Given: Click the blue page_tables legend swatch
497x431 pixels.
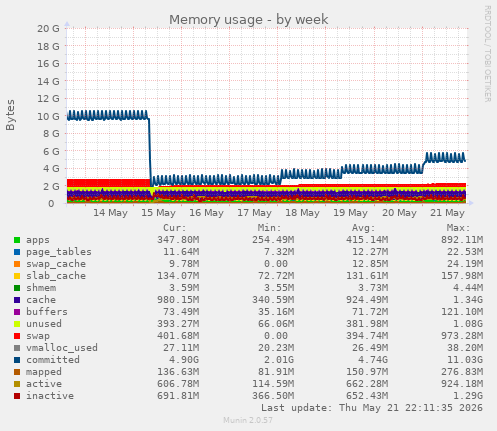Looking at the screenshot, I should point(17,252).
